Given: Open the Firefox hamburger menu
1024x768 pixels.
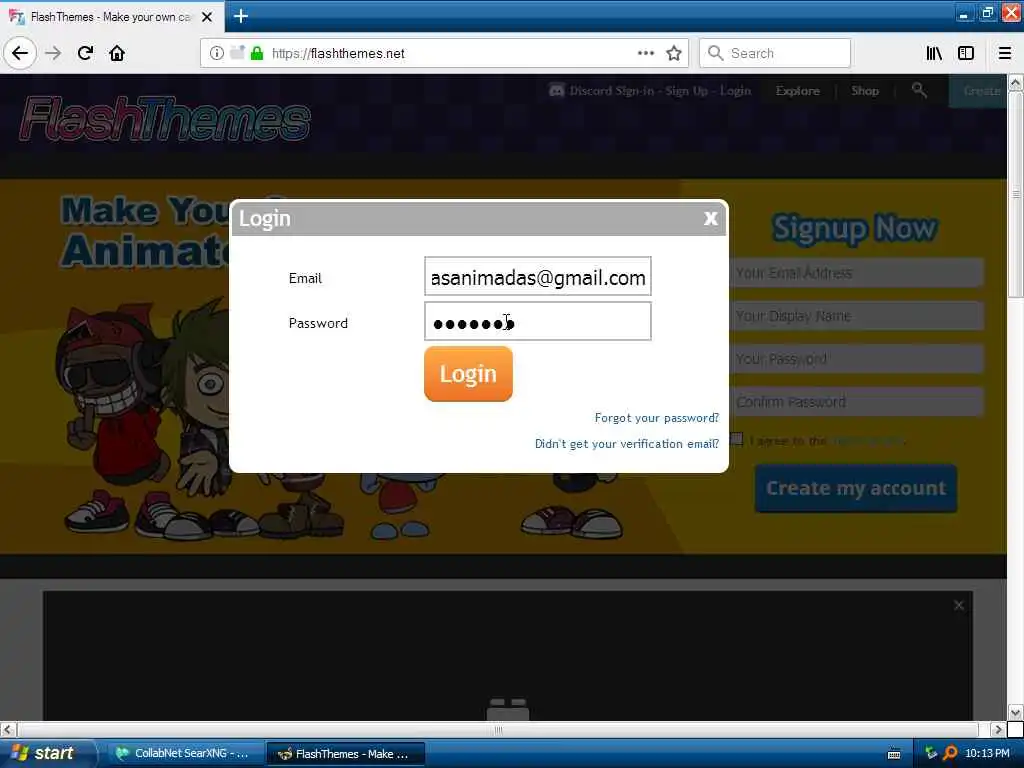Looking at the screenshot, I should pos(1005,54).
